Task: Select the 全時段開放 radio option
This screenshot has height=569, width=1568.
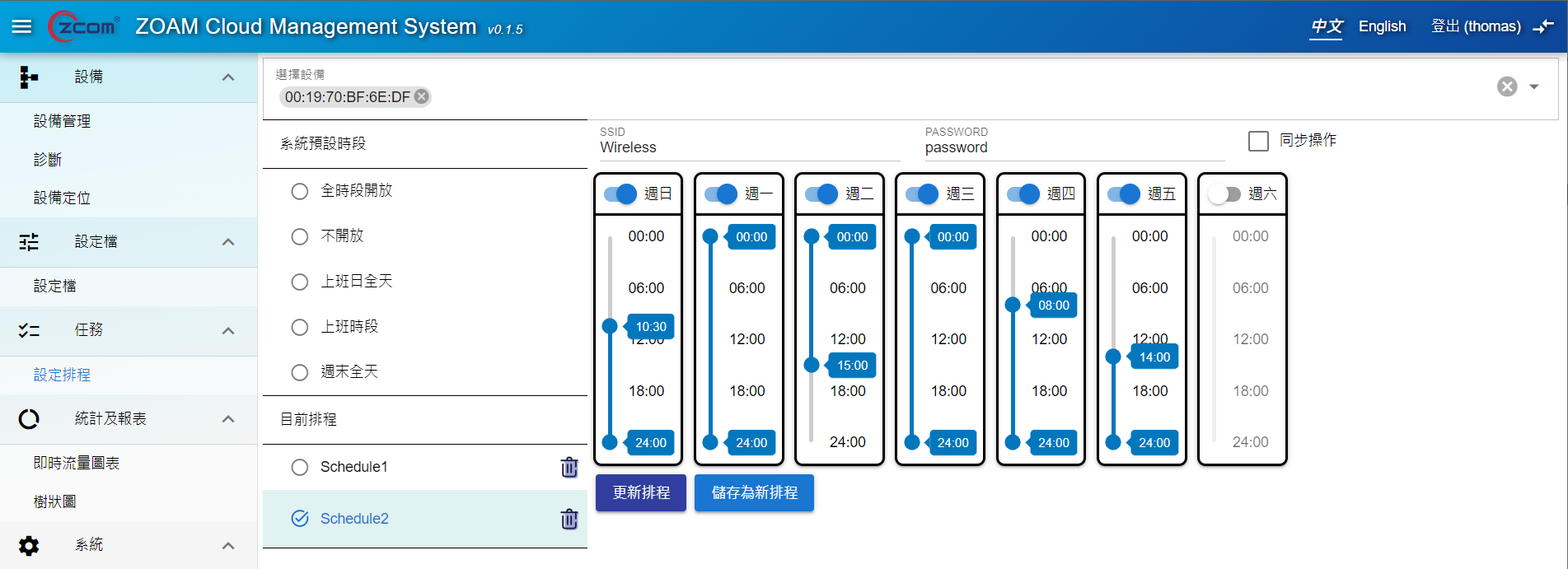Action: 300,191
